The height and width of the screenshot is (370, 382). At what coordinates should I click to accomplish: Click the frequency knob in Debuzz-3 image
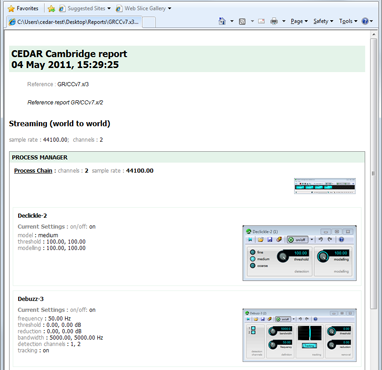(272, 345)
